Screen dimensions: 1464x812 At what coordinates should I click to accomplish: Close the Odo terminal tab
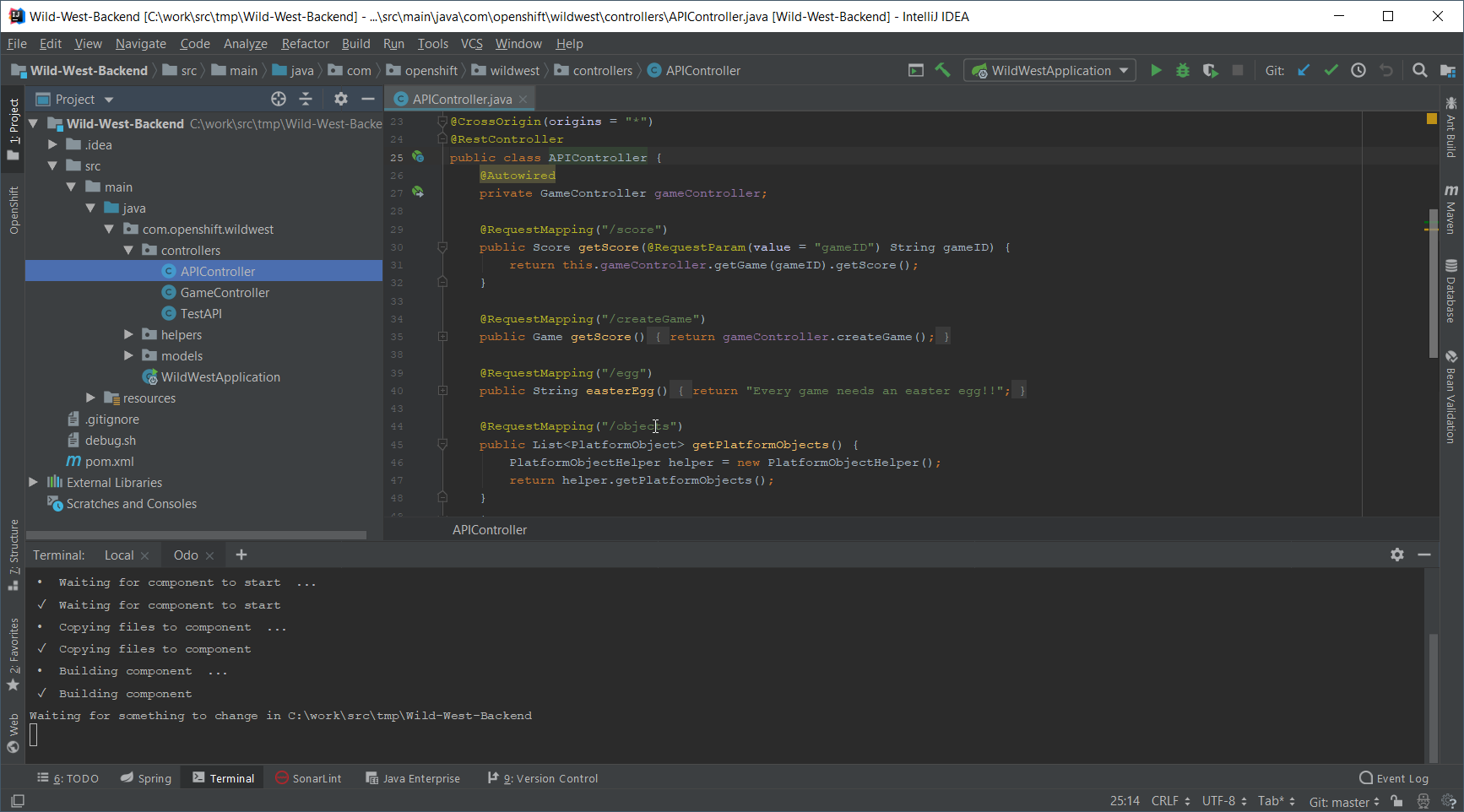point(209,555)
